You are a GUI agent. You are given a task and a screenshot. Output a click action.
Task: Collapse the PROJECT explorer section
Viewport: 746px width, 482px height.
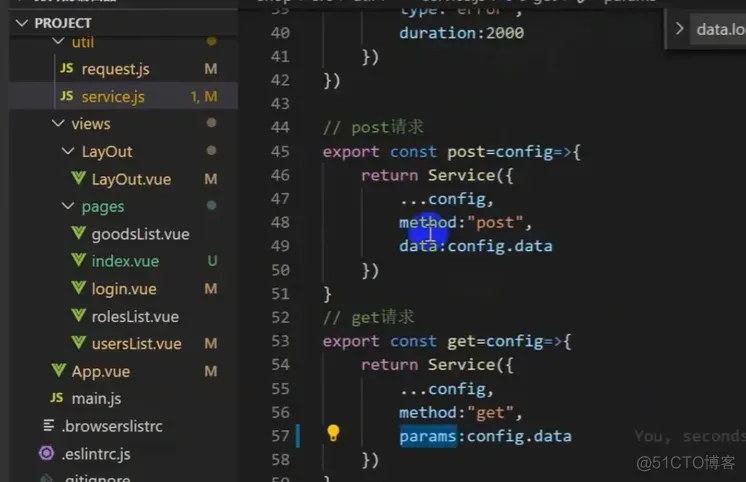(21, 23)
